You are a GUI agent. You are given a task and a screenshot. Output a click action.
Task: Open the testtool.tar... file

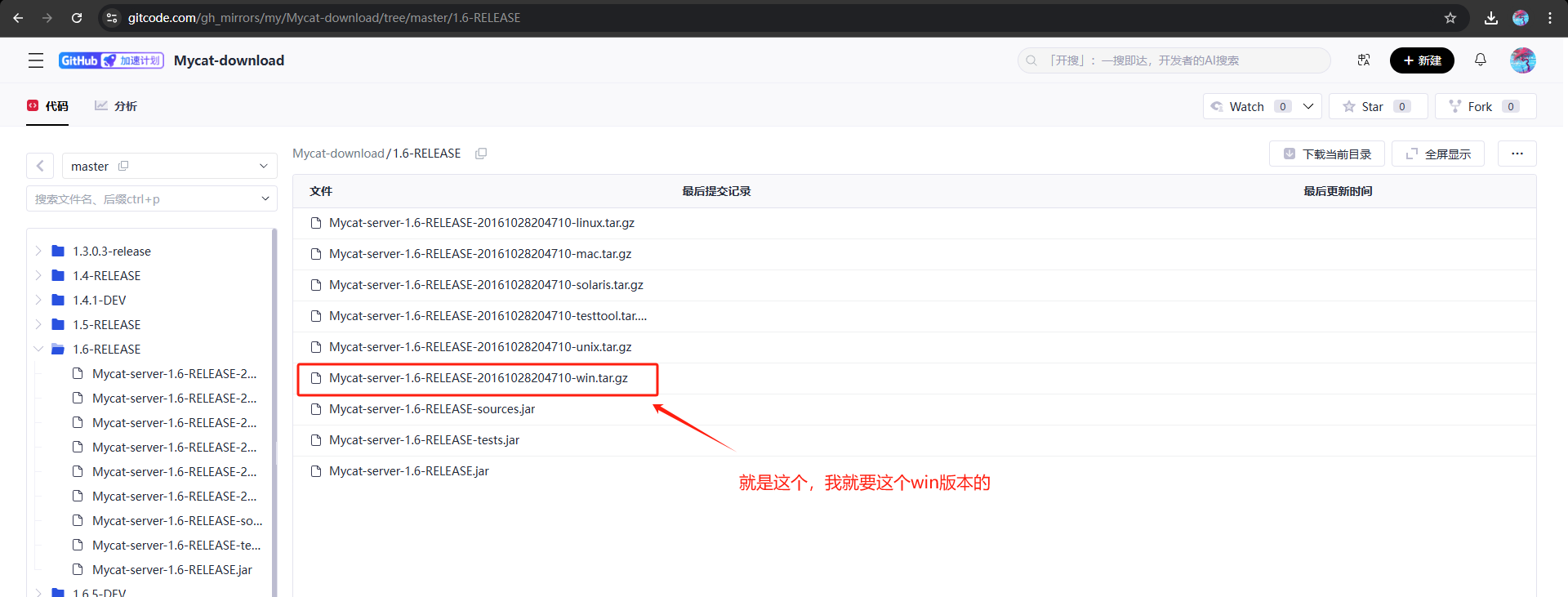click(x=488, y=316)
